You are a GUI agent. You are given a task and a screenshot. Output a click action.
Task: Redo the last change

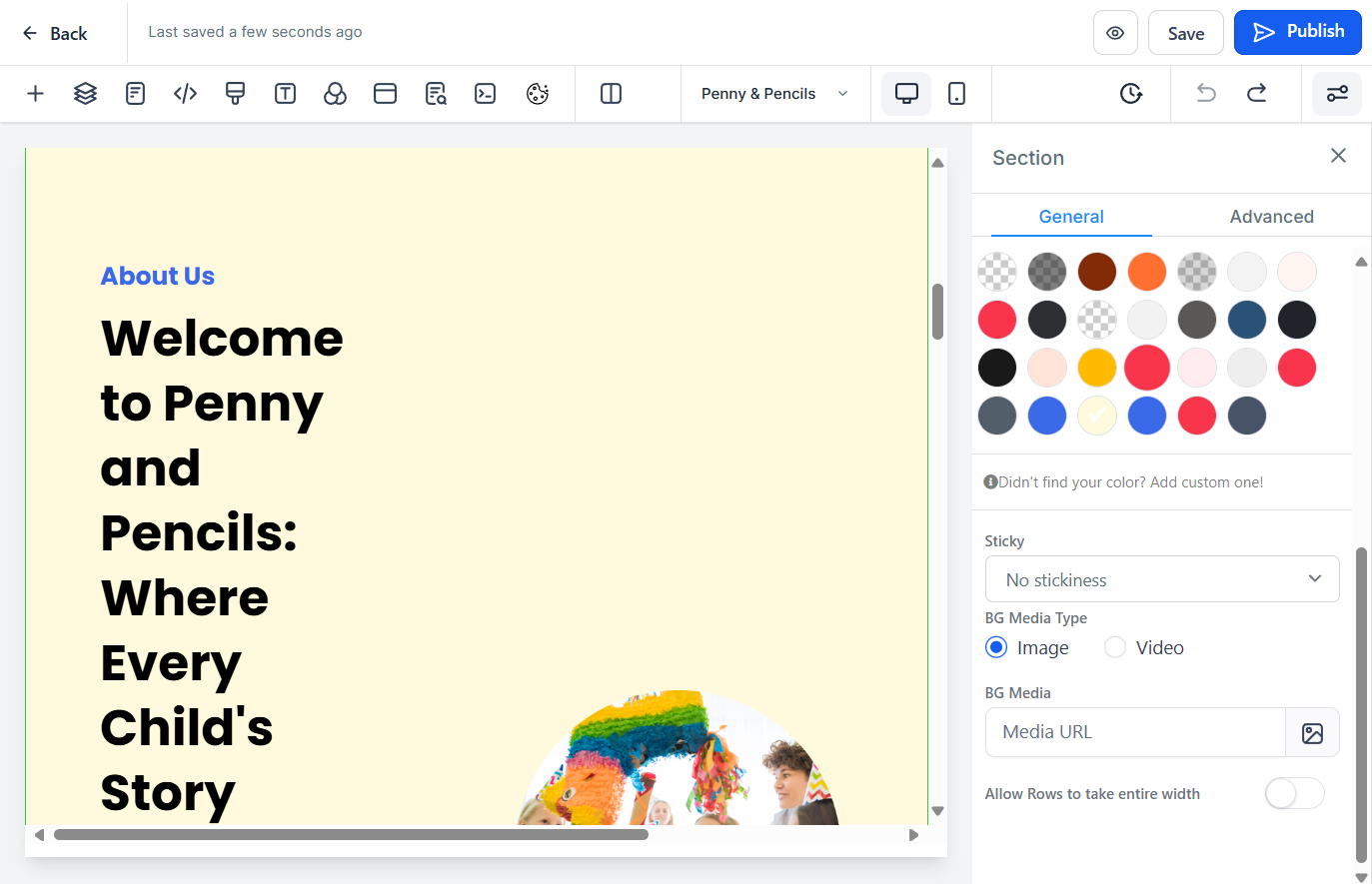point(1256,94)
